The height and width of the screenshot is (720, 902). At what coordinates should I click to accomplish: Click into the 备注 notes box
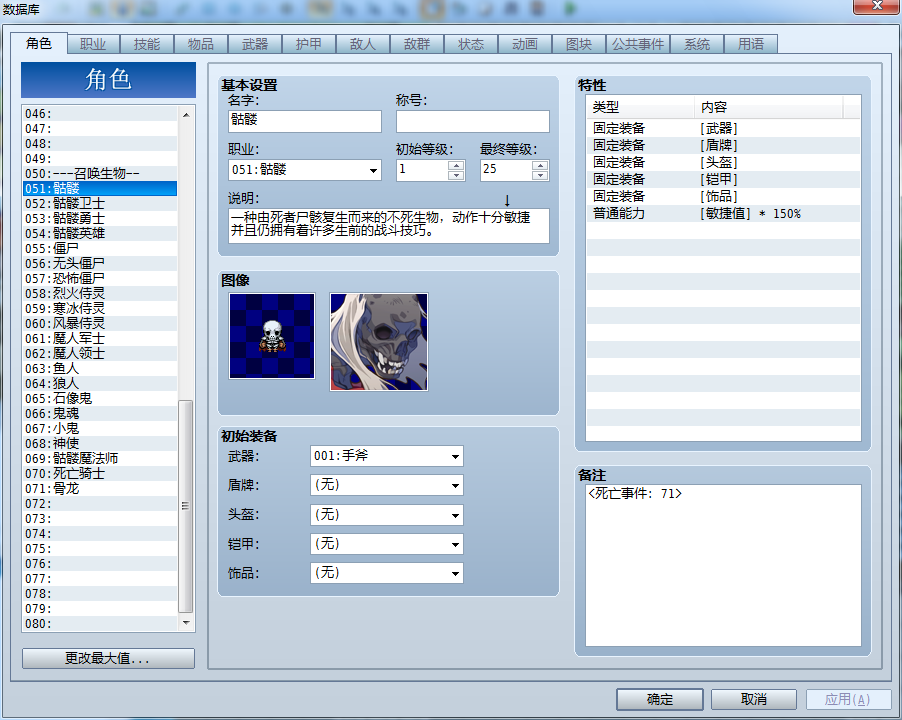click(723, 565)
